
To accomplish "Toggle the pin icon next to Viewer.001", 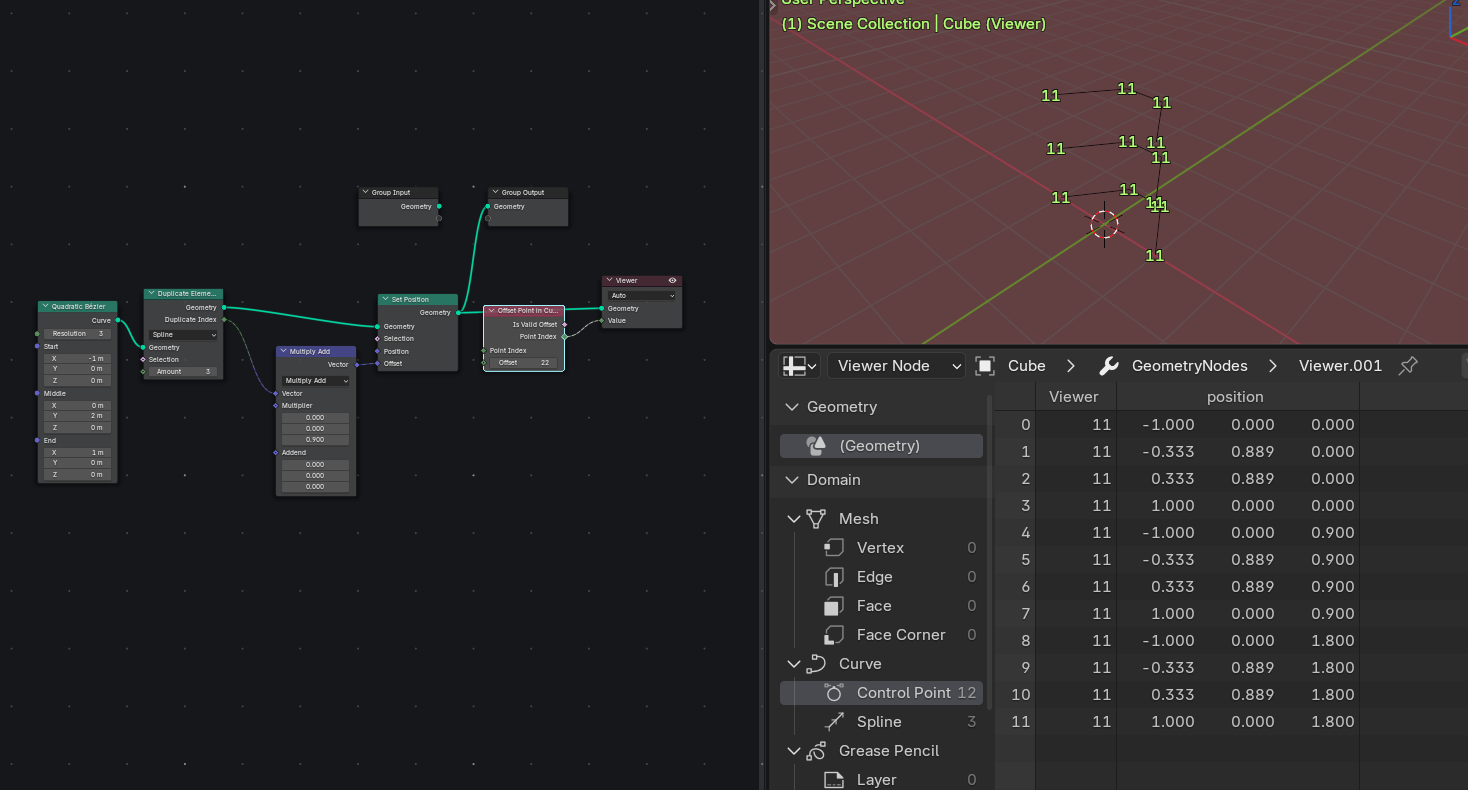I will (1408, 366).
